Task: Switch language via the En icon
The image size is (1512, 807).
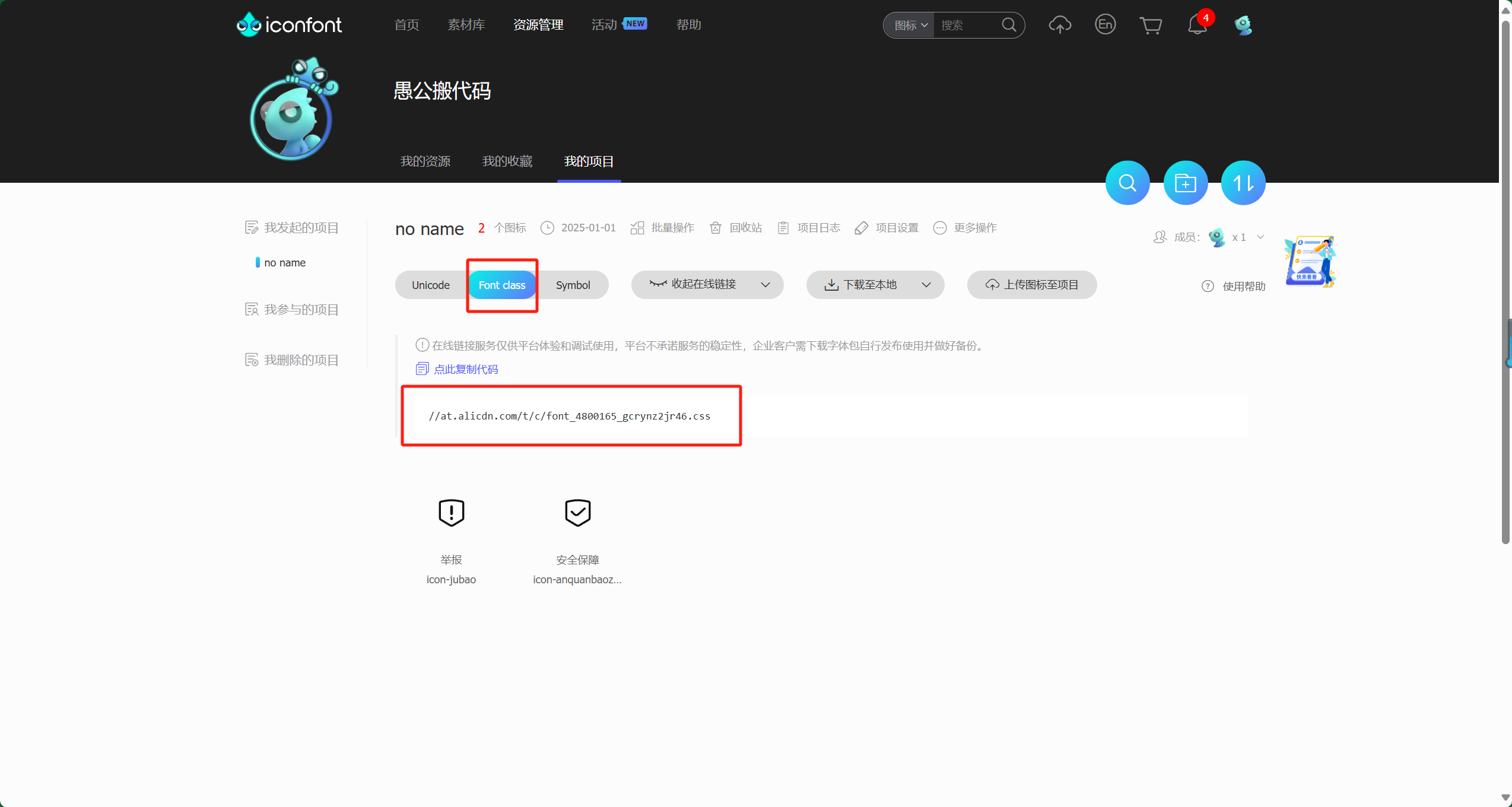Action: coord(1105,24)
